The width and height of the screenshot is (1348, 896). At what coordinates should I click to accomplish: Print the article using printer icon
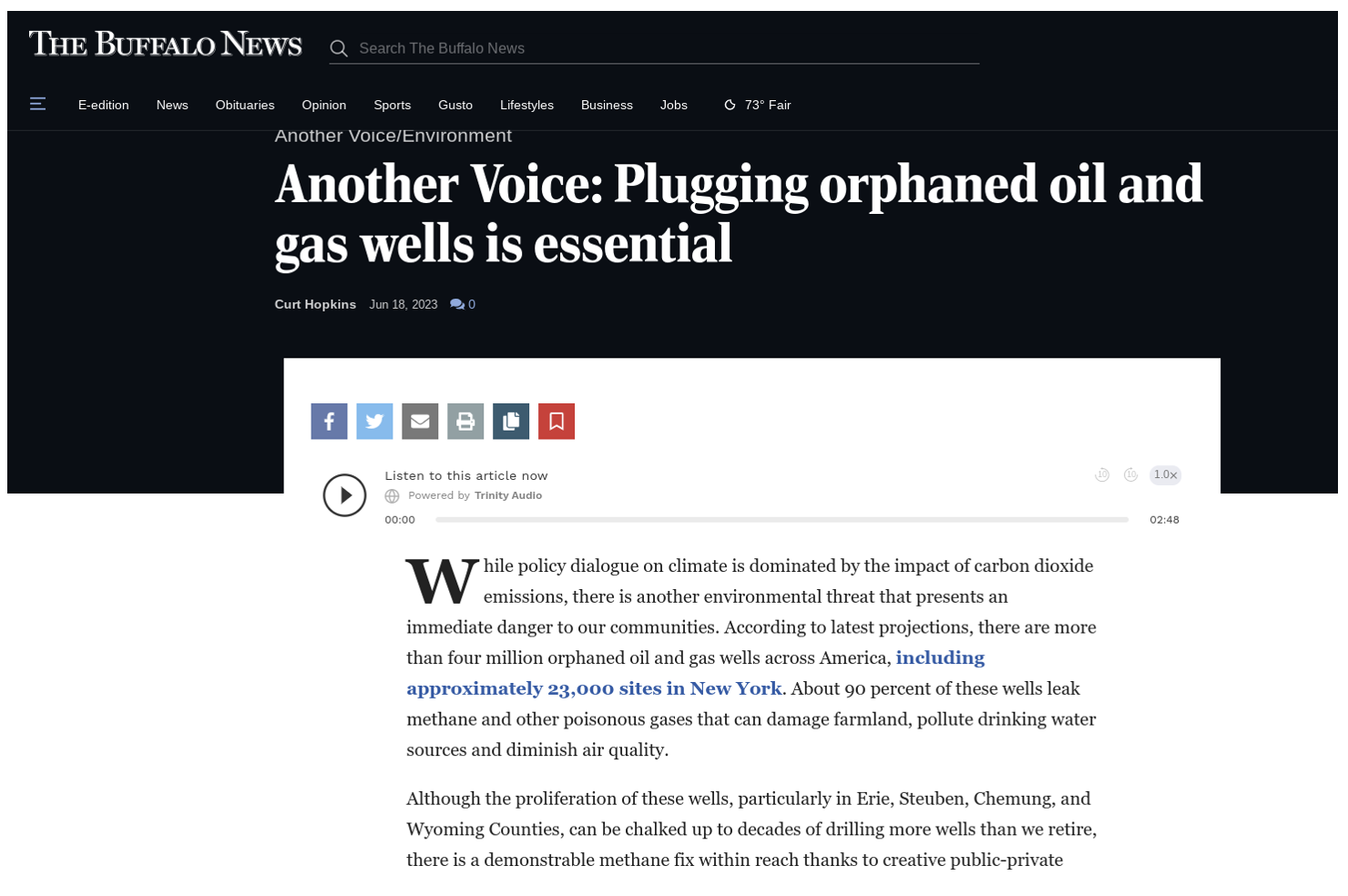(x=465, y=422)
